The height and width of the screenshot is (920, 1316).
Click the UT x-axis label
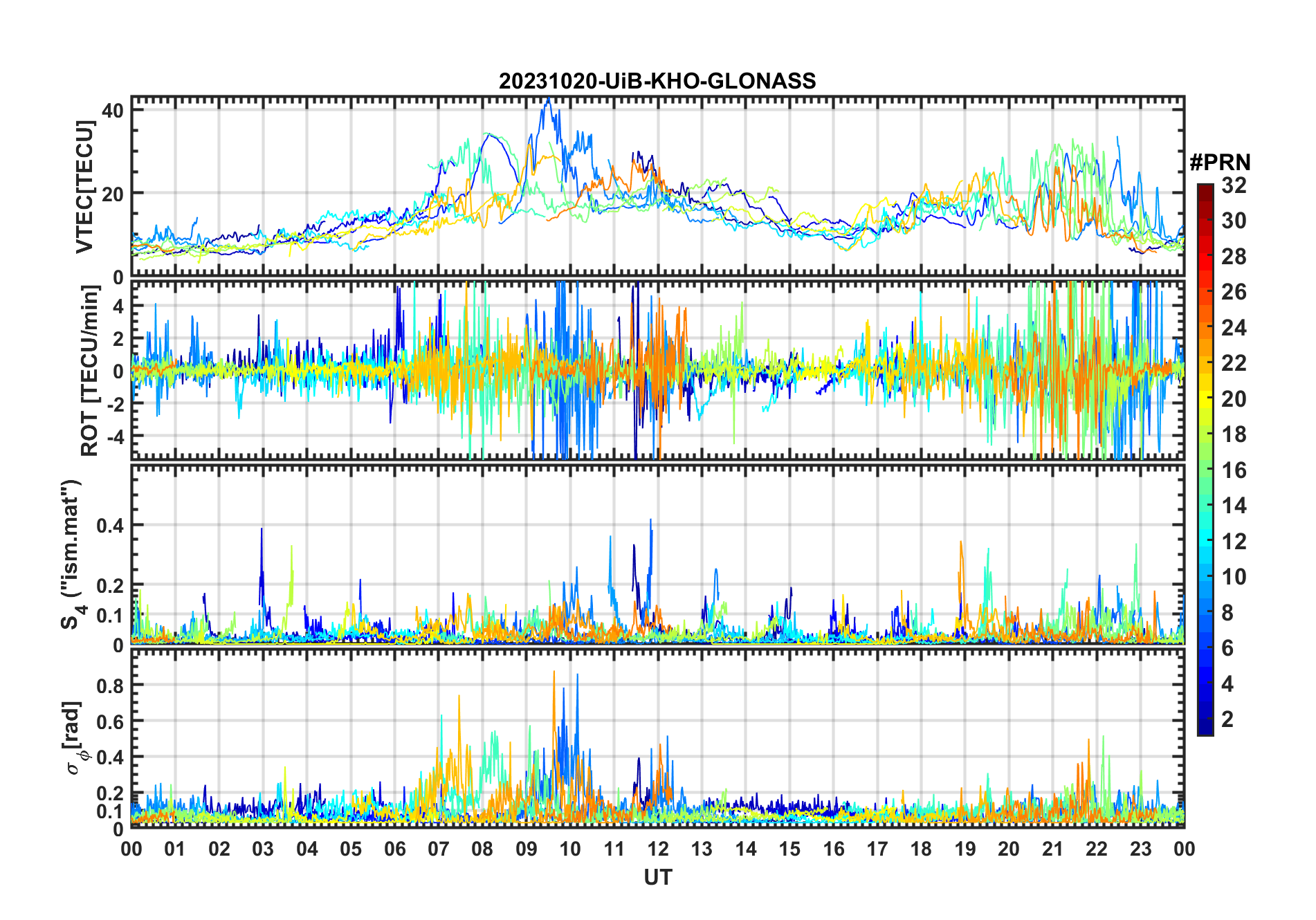tap(658, 878)
